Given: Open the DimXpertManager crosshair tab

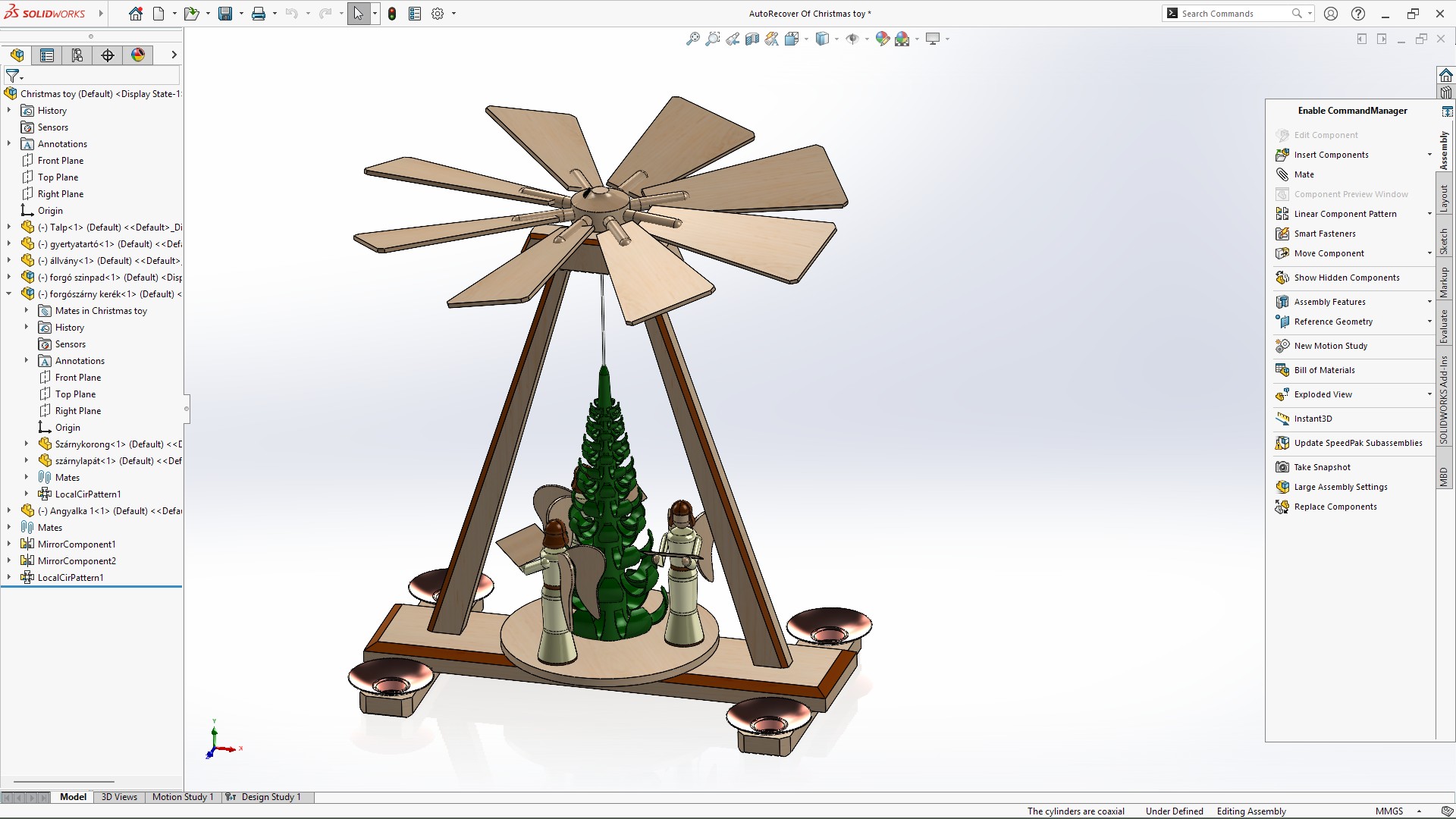Looking at the screenshot, I should pyautogui.click(x=108, y=55).
